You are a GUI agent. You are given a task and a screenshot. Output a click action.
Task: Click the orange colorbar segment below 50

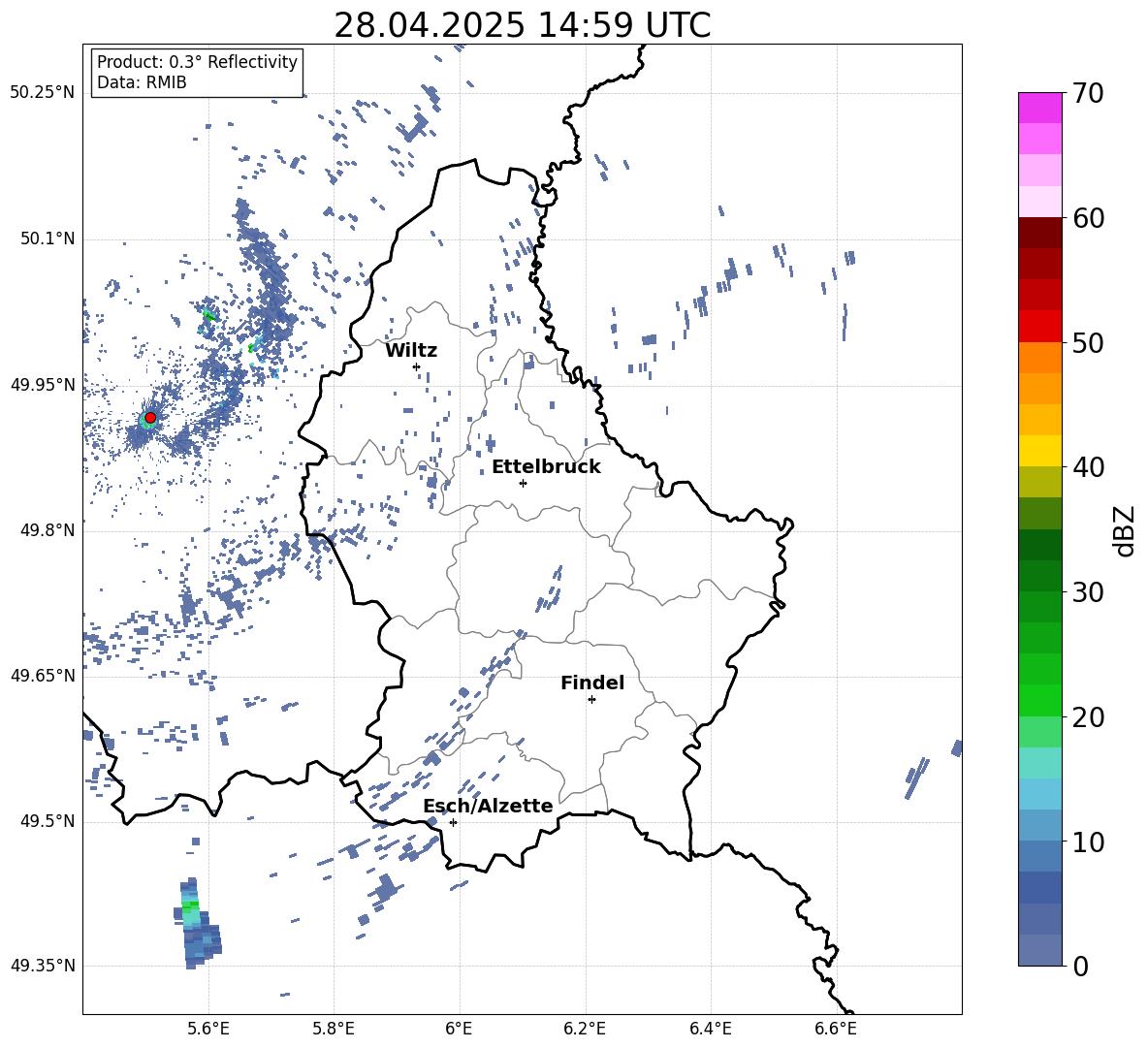pos(1039,358)
